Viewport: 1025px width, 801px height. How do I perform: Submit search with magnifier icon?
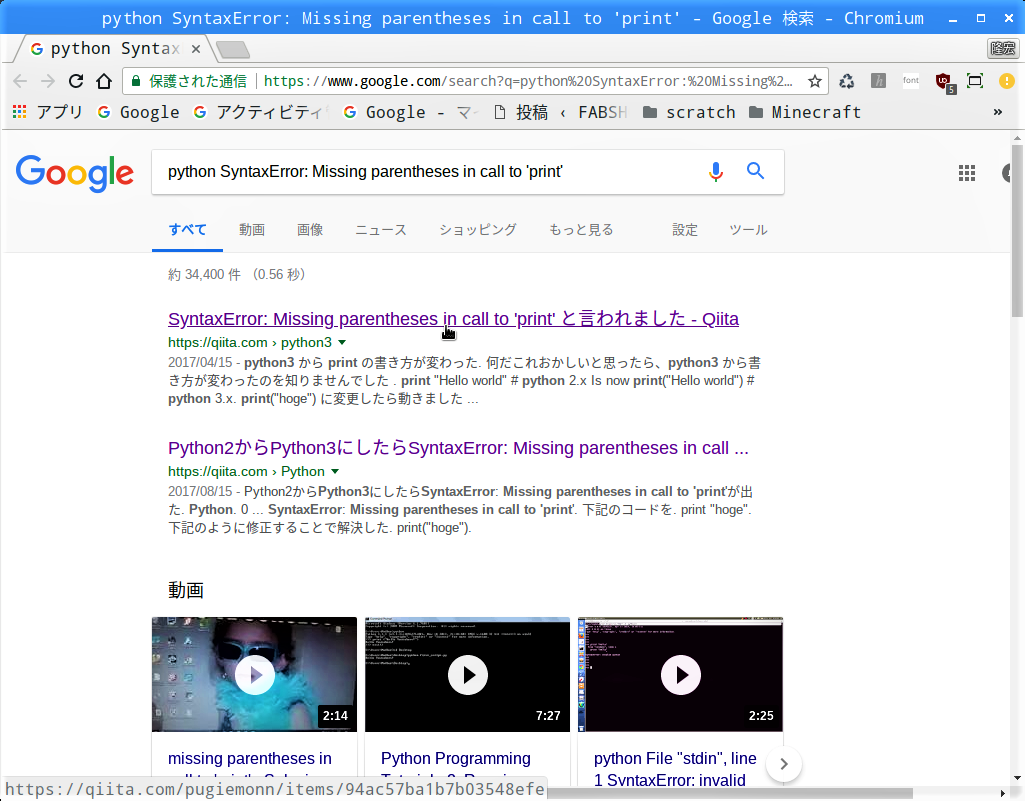tap(755, 171)
